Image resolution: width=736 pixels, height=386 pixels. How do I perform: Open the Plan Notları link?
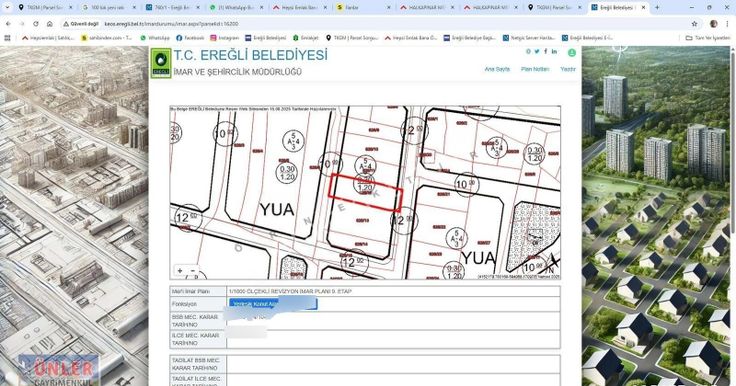pyautogui.click(x=535, y=69)
